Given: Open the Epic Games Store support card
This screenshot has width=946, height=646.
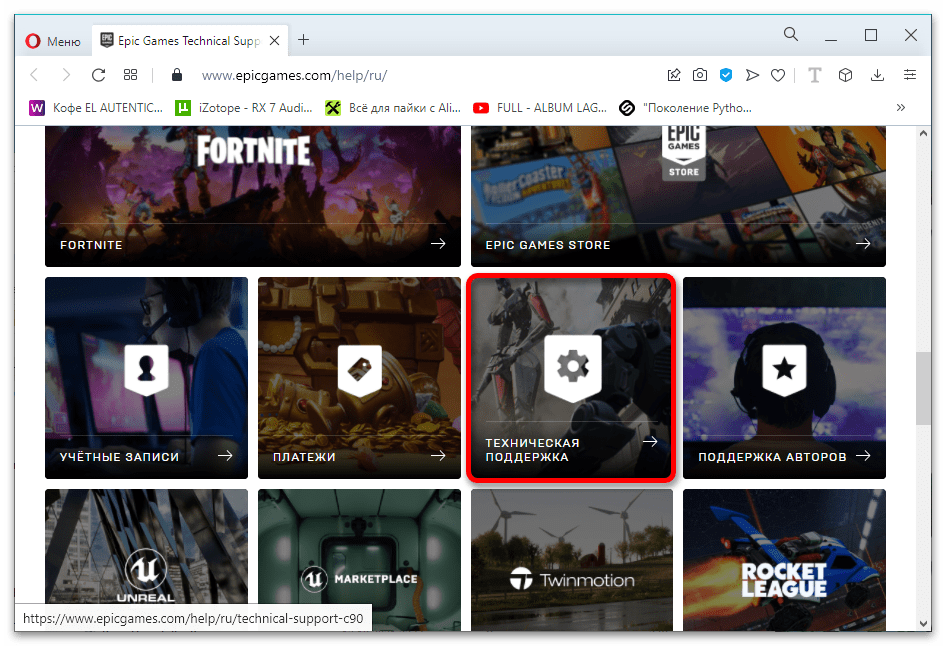Looking at the screenshot, I should coord(678,196).
